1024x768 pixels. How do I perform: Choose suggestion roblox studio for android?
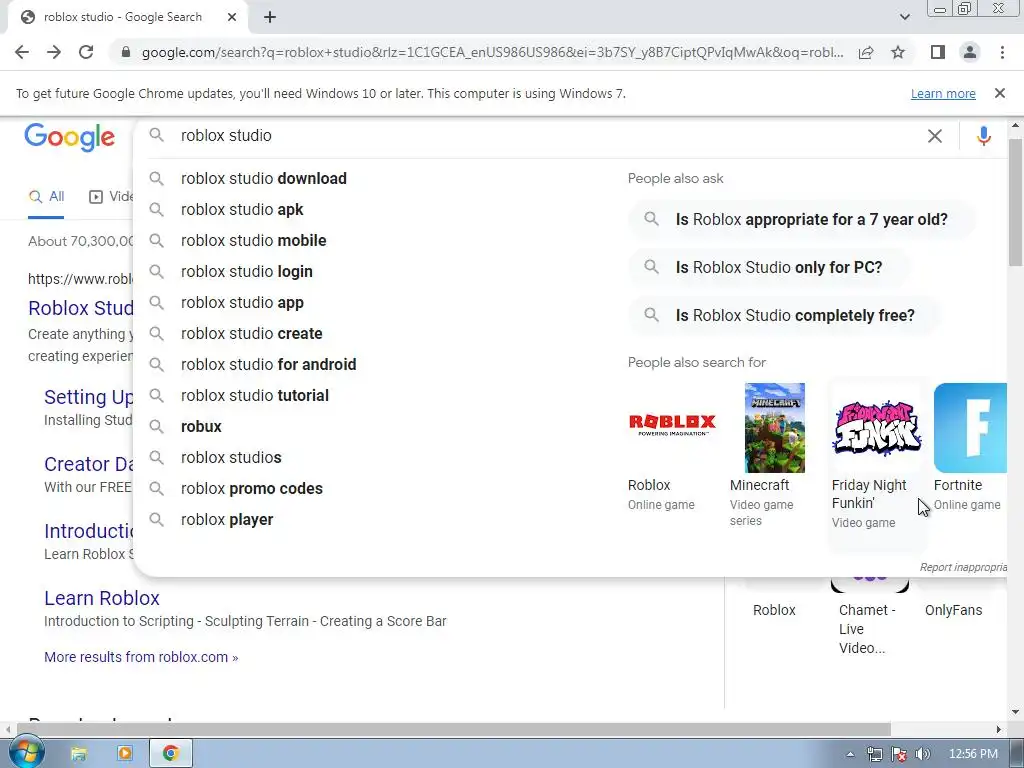coord(268,364)
